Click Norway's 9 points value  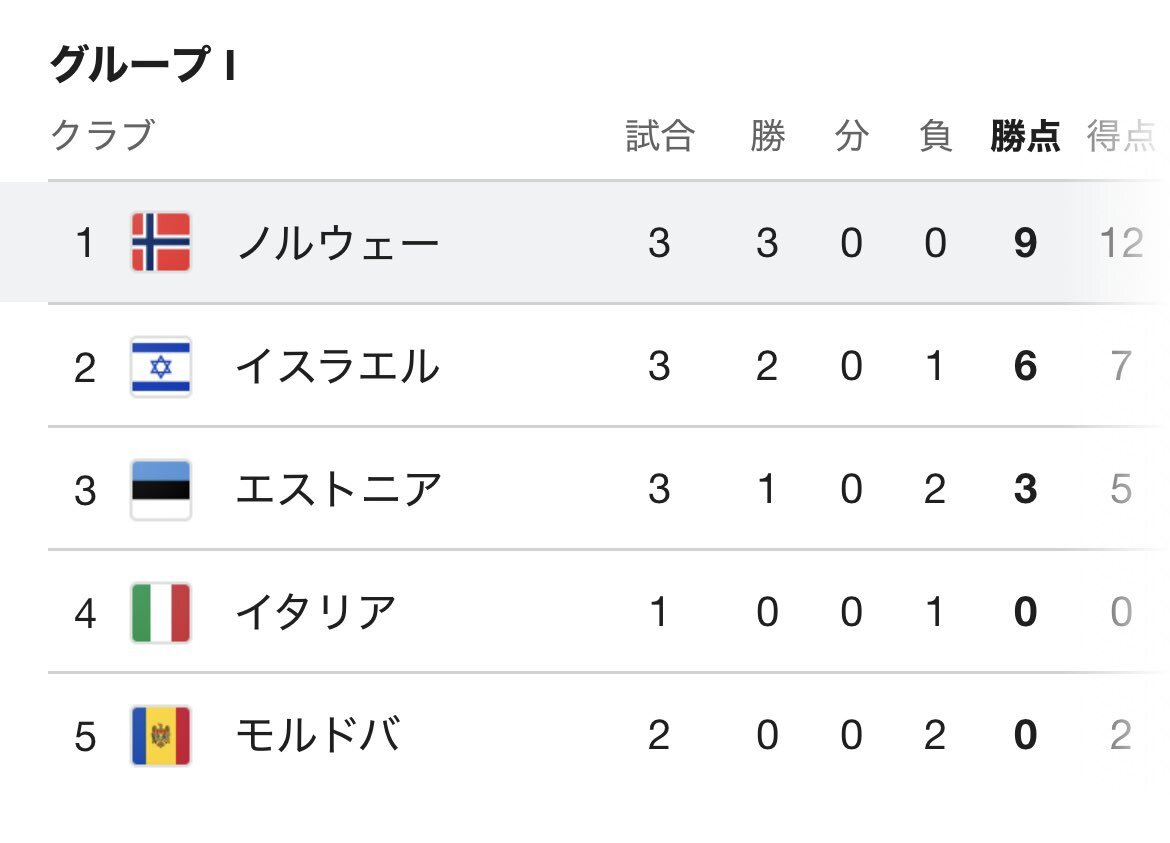[x=1025, y=243]
